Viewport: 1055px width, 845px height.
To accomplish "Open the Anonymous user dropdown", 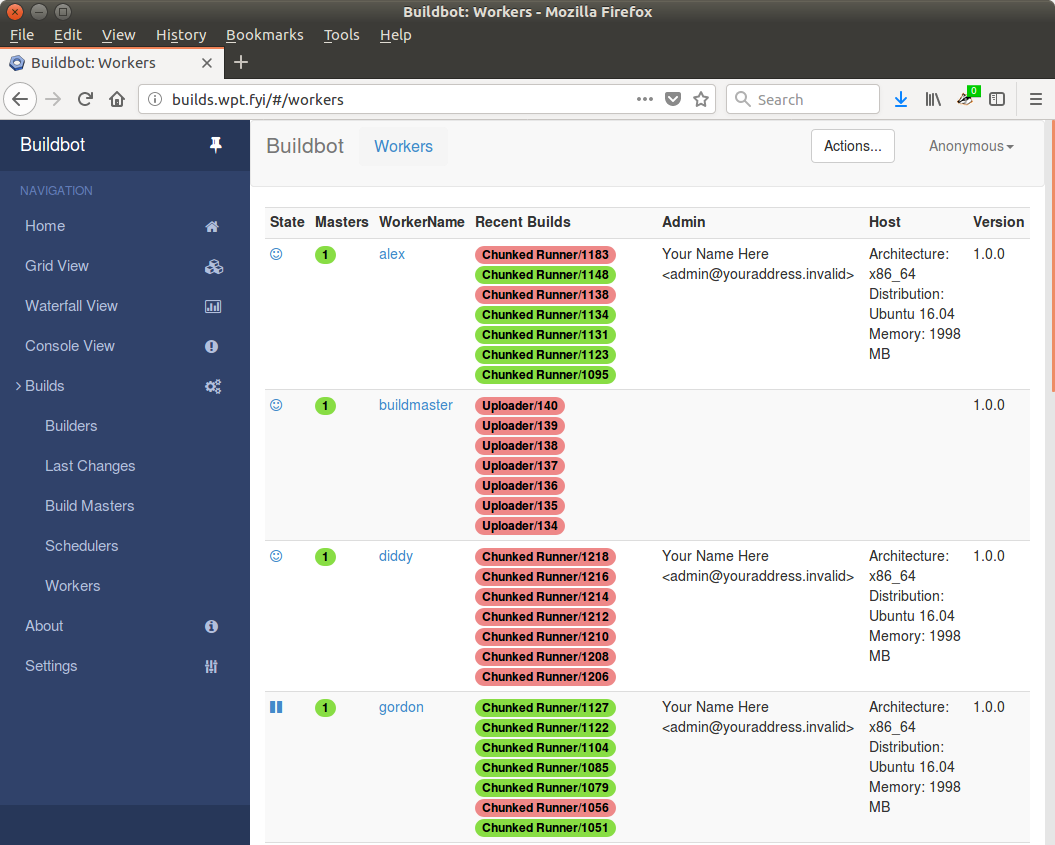I will [x=970, y=146].
